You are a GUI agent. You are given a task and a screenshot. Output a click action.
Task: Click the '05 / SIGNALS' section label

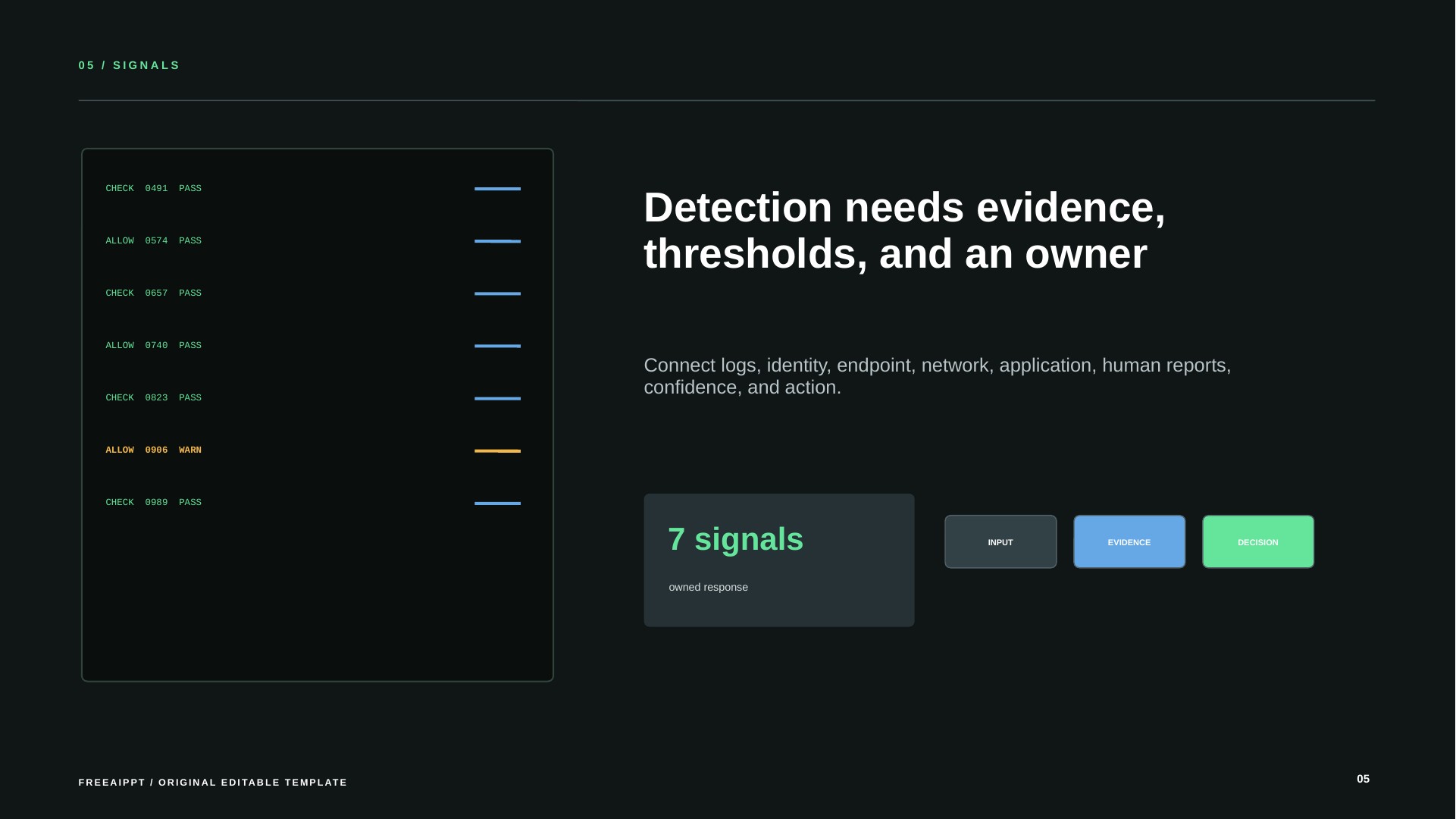pos(129,65)
